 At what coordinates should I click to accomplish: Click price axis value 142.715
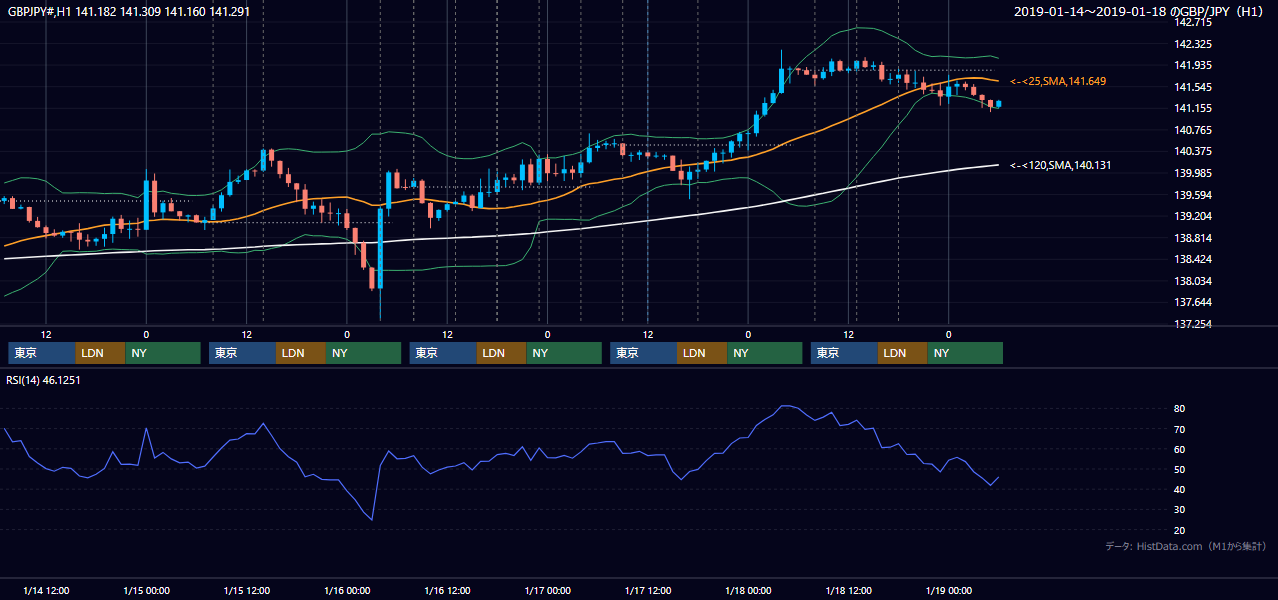tap(1194, 22)
